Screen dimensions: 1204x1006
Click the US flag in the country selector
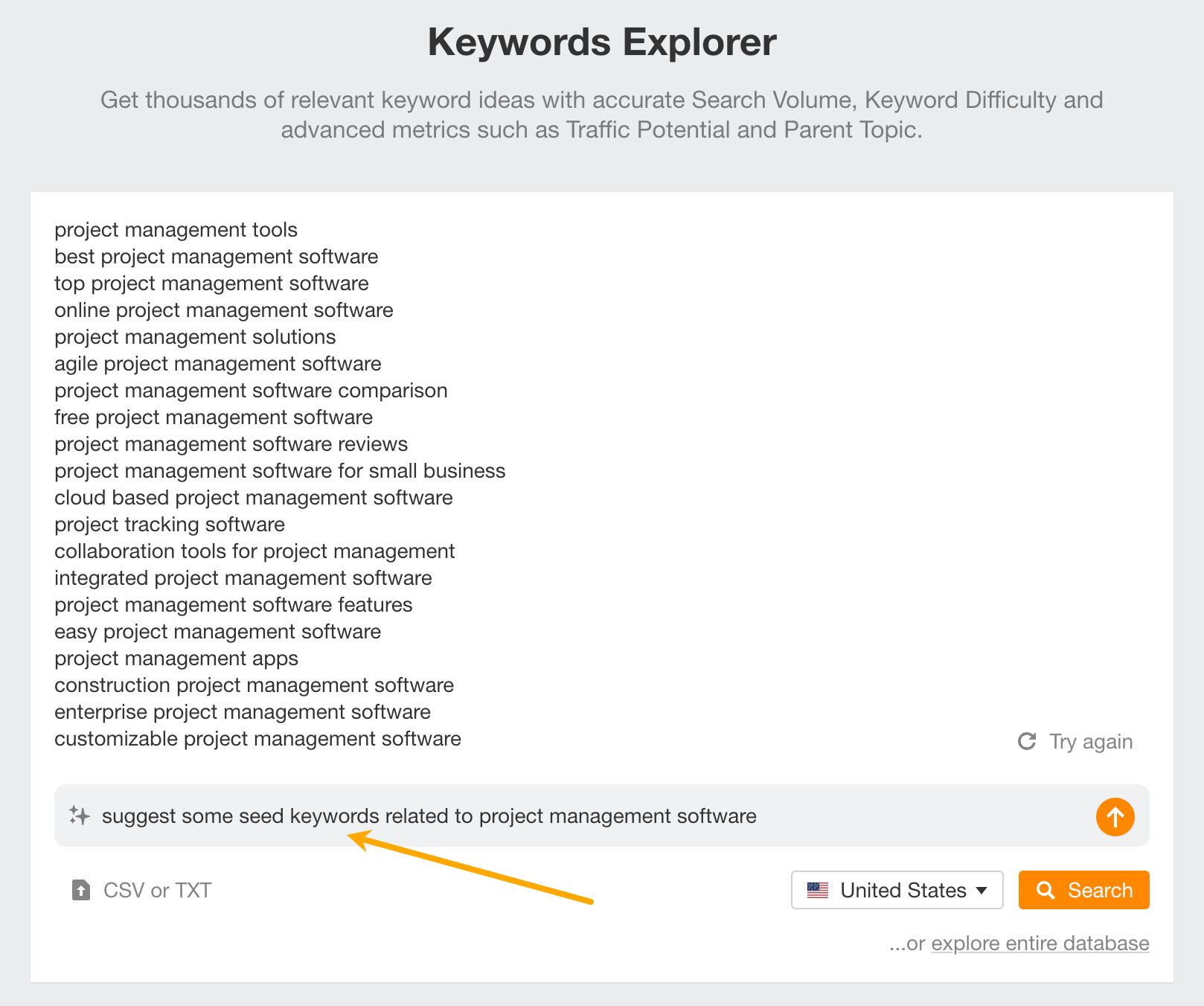point(817,889)
